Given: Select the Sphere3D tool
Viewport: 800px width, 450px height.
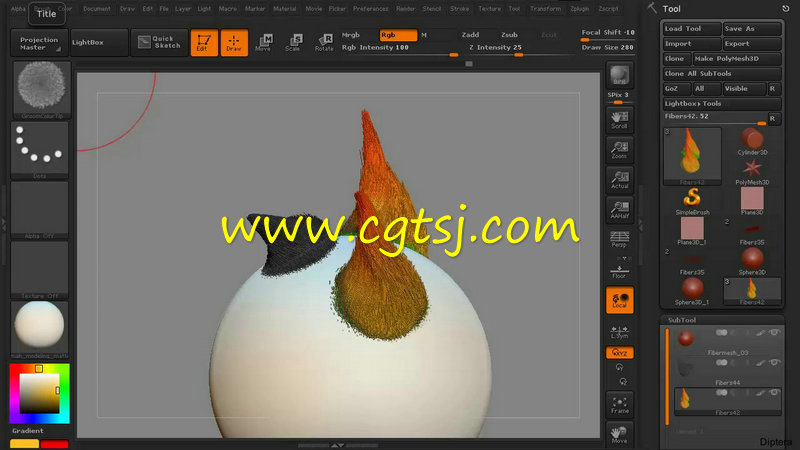Looking at the screenshot, I should (x=752, y=261).
